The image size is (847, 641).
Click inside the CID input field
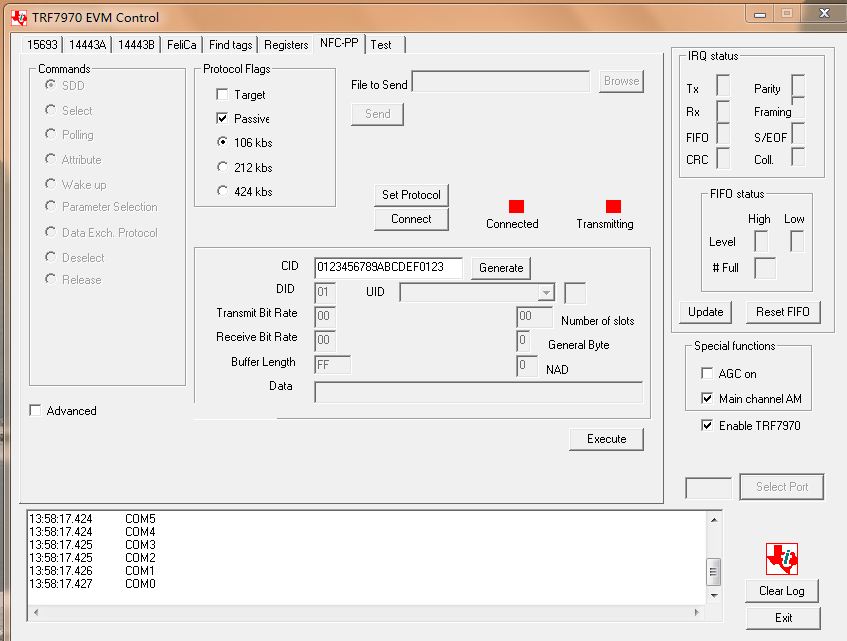coord(388,268)
